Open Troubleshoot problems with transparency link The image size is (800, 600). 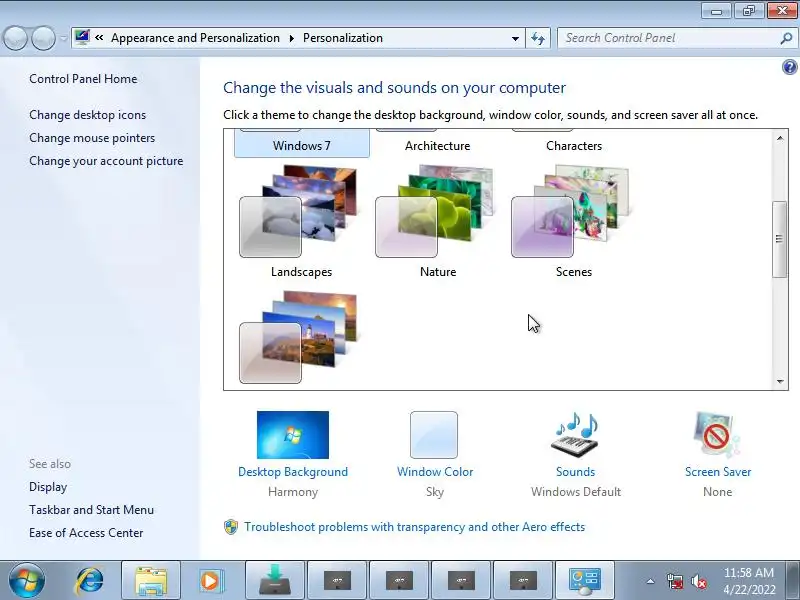point(414,527)
